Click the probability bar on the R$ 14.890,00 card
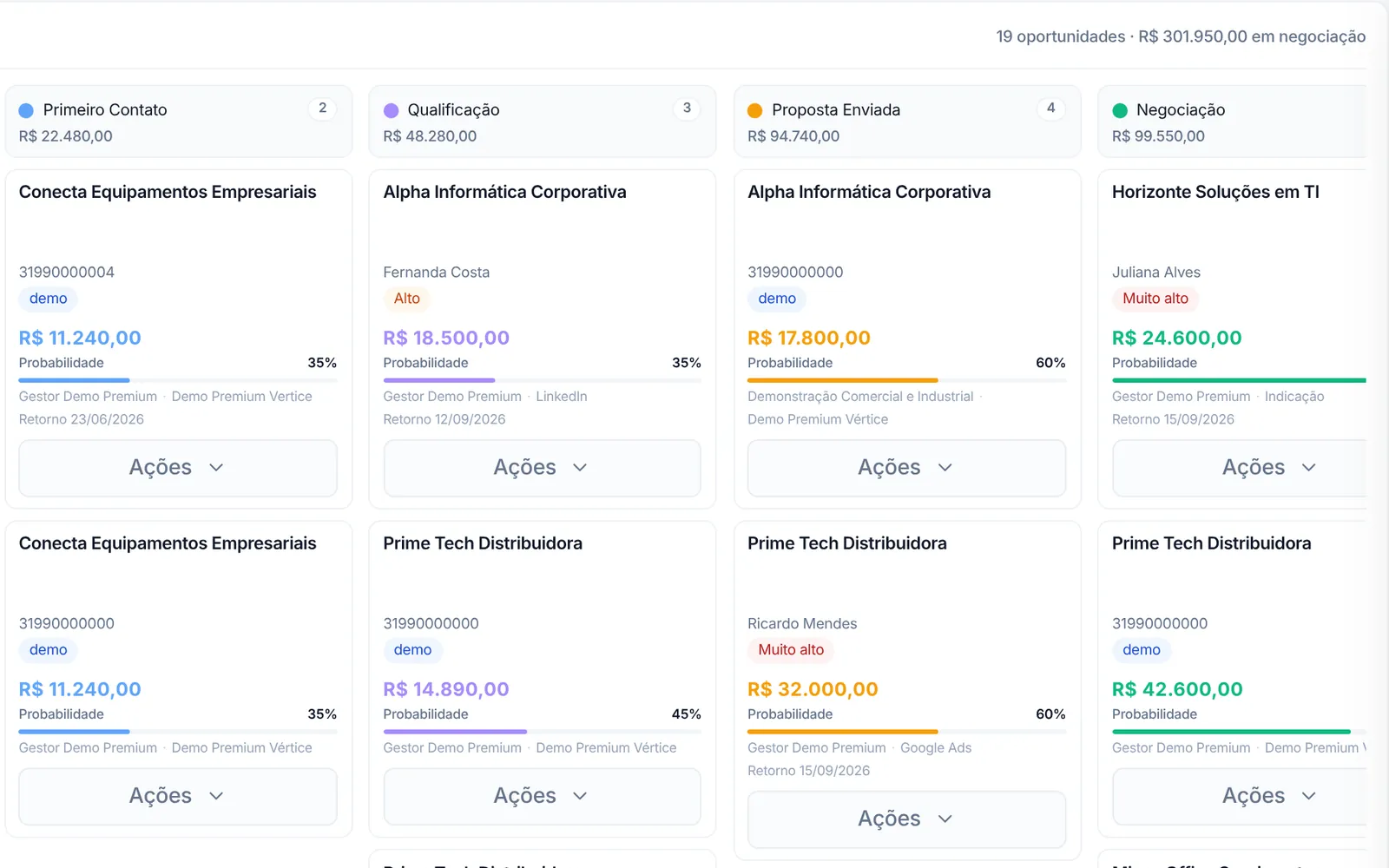This screenshot has width=1389, height=868. tap(542, 732)
